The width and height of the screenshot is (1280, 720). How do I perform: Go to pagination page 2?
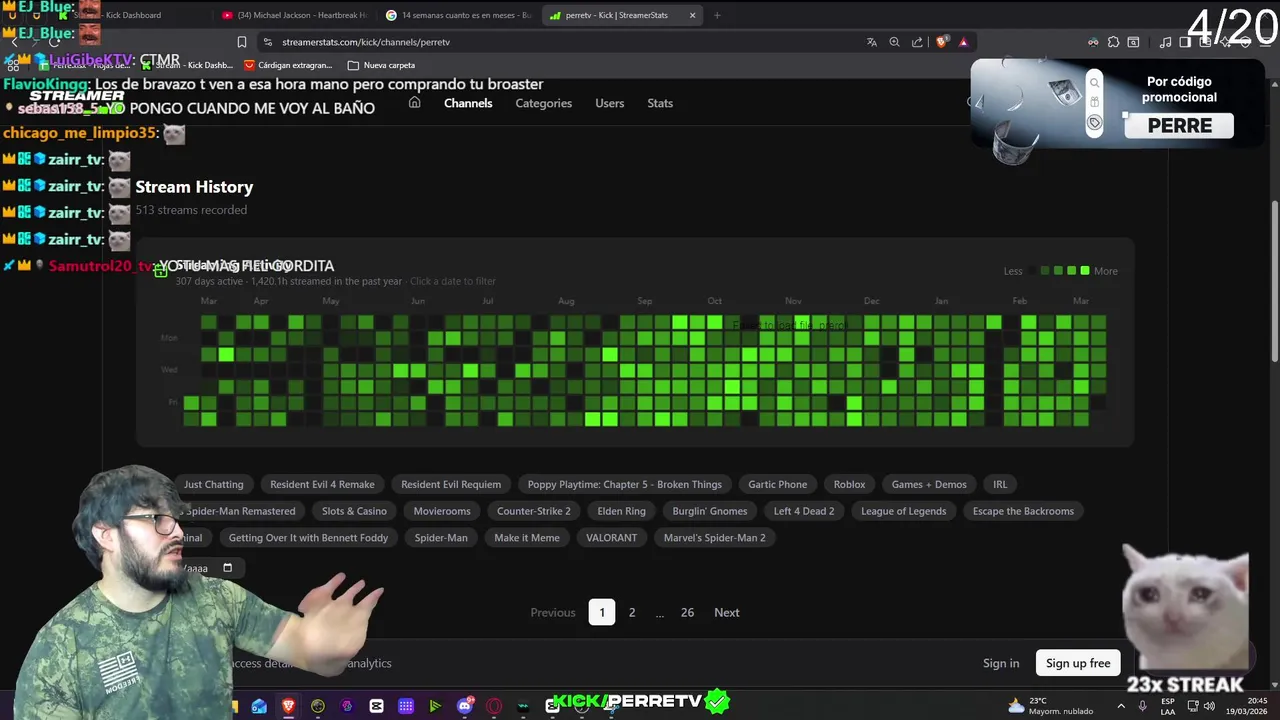(632, 612)
